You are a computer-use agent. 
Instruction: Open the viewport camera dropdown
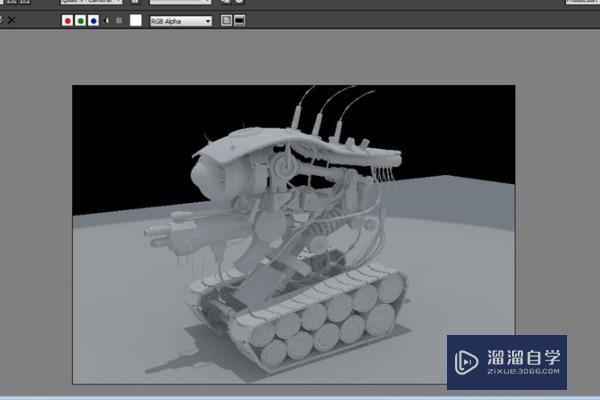(x=91, y=2)
